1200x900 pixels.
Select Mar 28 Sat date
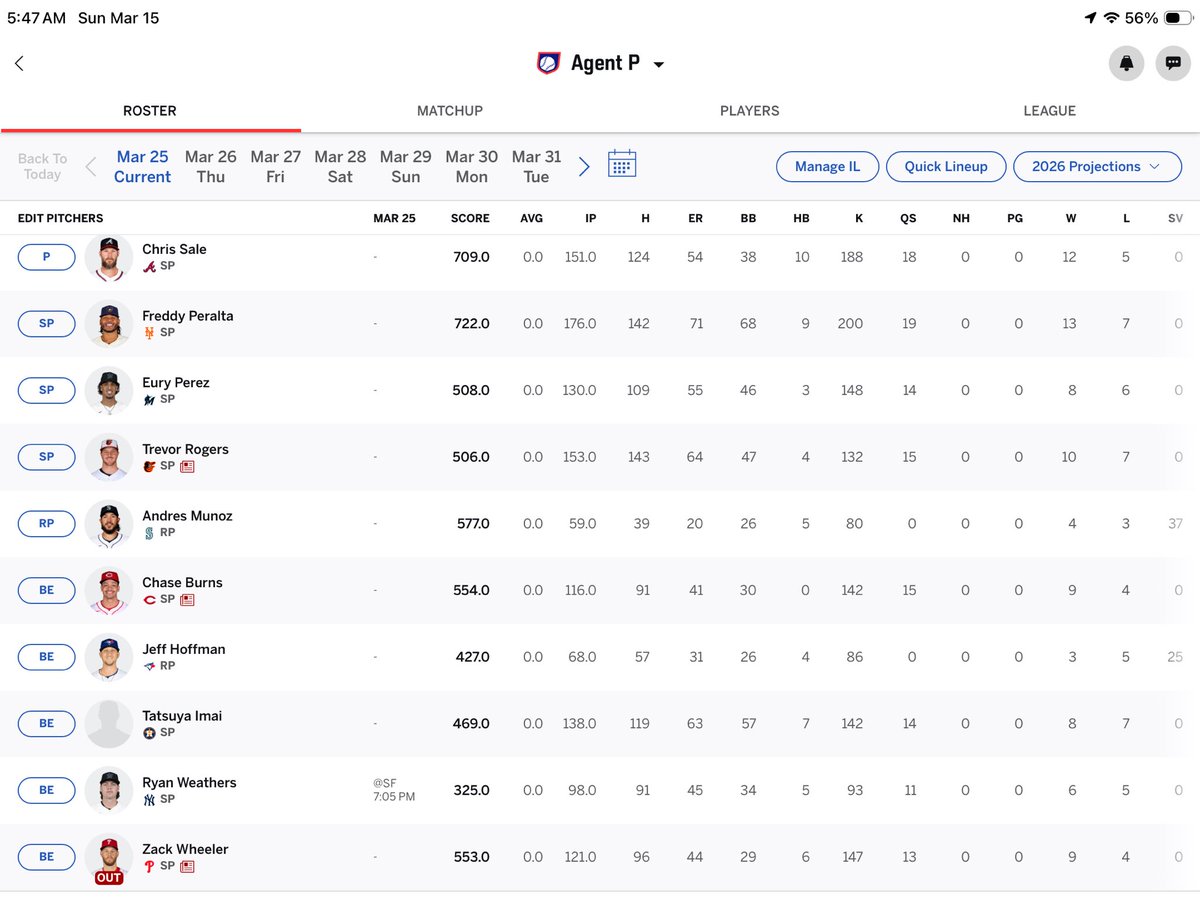[340, 166]
